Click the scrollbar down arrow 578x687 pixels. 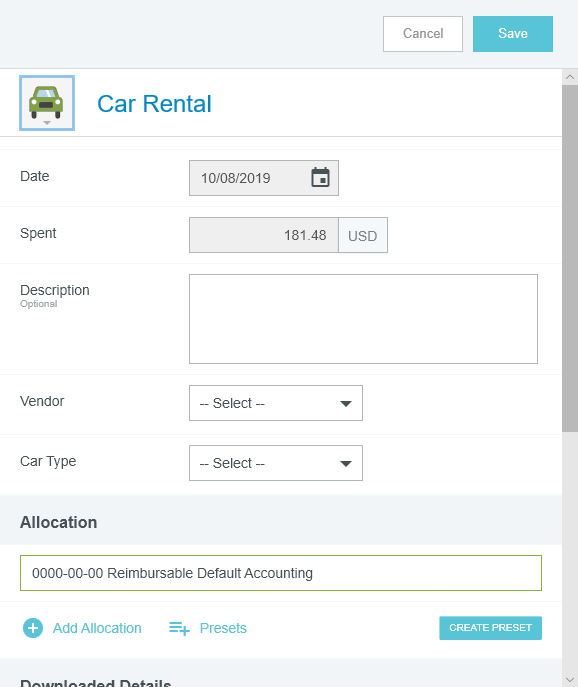tap(570, 680)
